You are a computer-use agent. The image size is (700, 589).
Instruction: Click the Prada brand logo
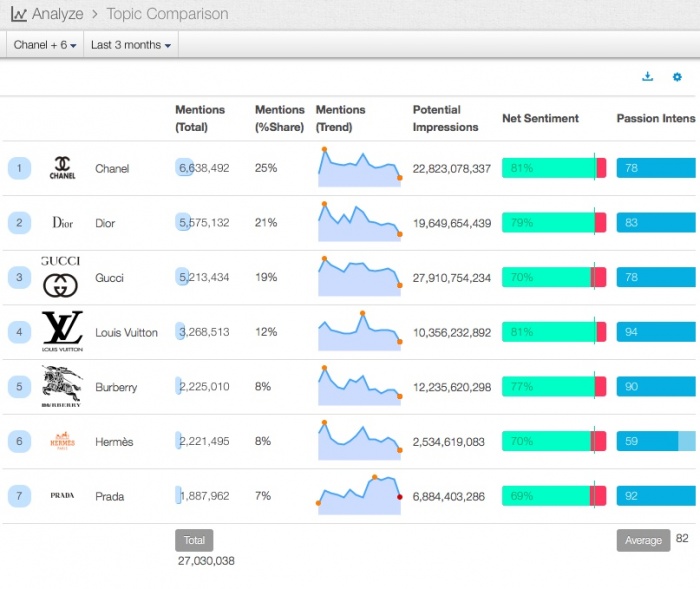[62, 495]
